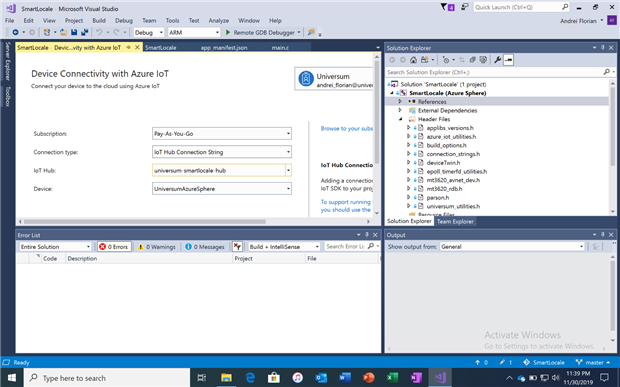The width and height of the screenshot is (620, 387).
Task: Pin the Azure IoT document tab
Action: pyautogui.click(x=129, y=47)
